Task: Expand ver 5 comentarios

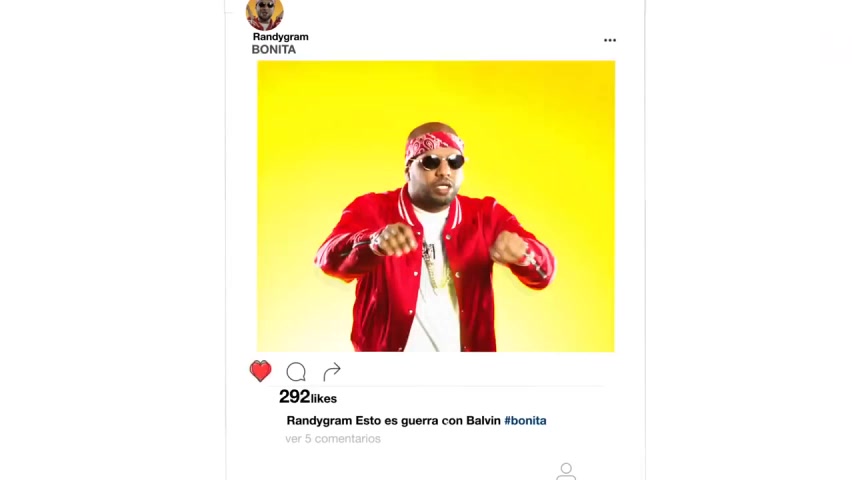Action: coord(333,438)
